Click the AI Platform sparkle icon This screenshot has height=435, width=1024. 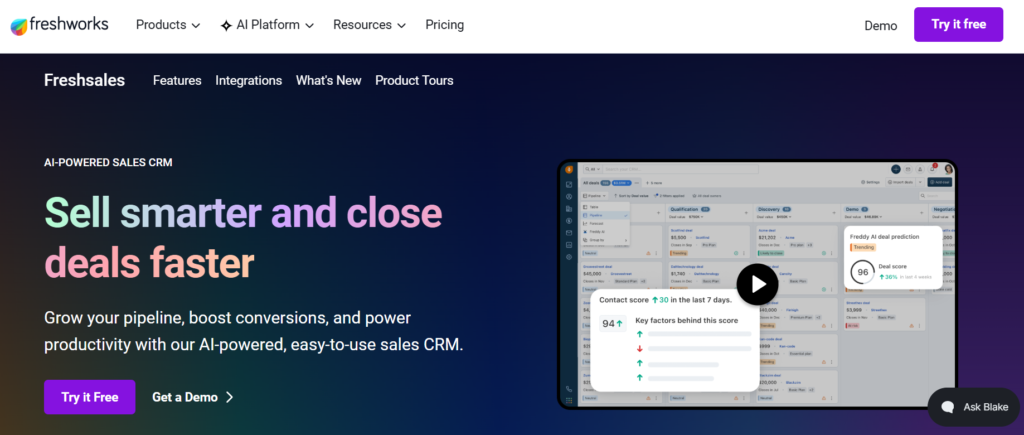(226, 25)
